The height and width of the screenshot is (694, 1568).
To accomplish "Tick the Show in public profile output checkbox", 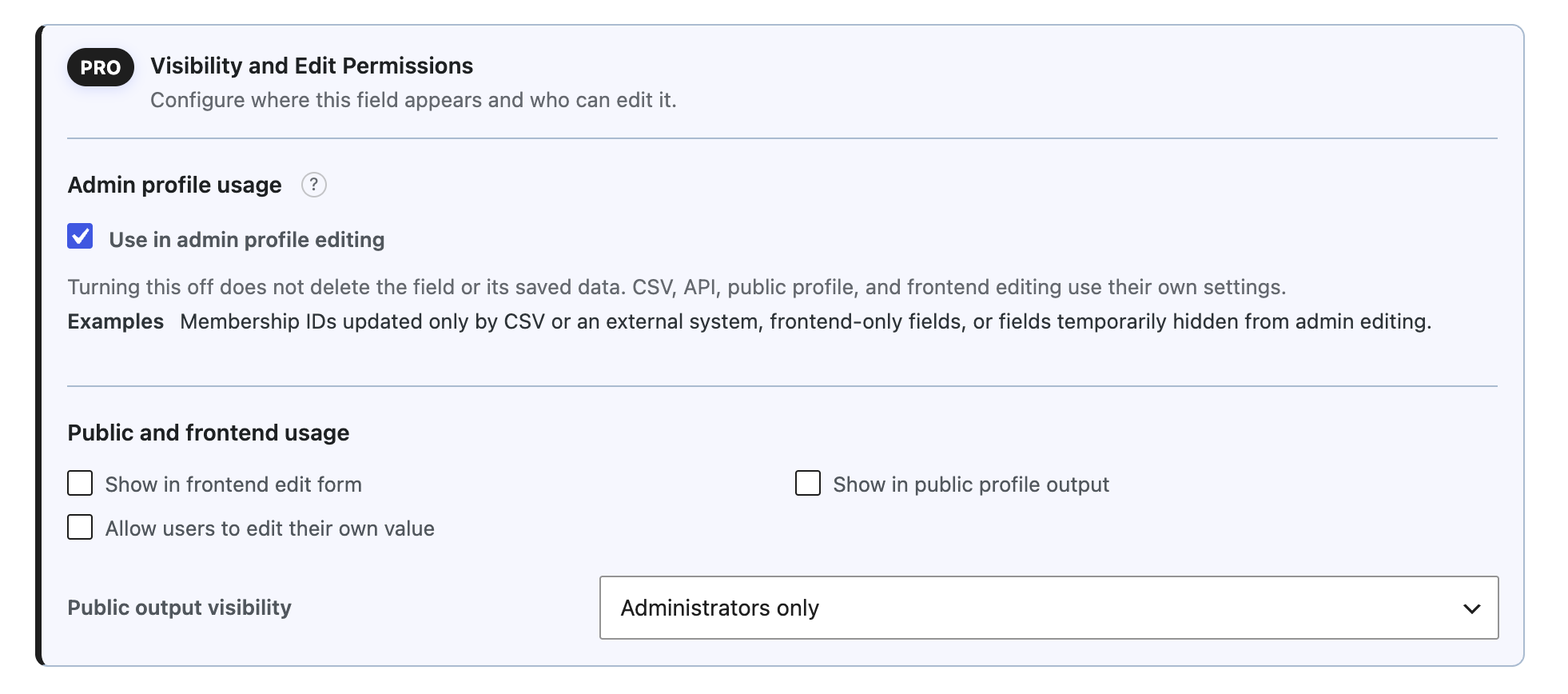I will click(808, 483).
